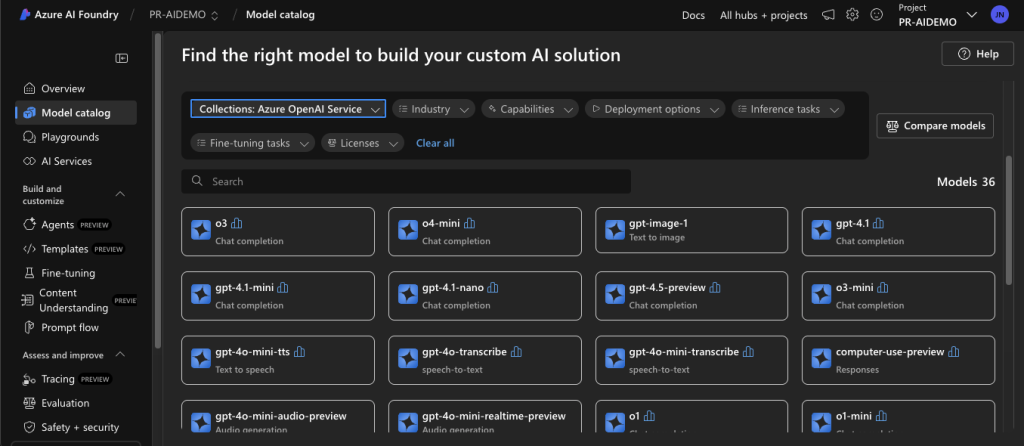The width and height of the screenshot is (1024, 446).
Task: Open the Deployment options filter dropdown
Action: (655, 109)
